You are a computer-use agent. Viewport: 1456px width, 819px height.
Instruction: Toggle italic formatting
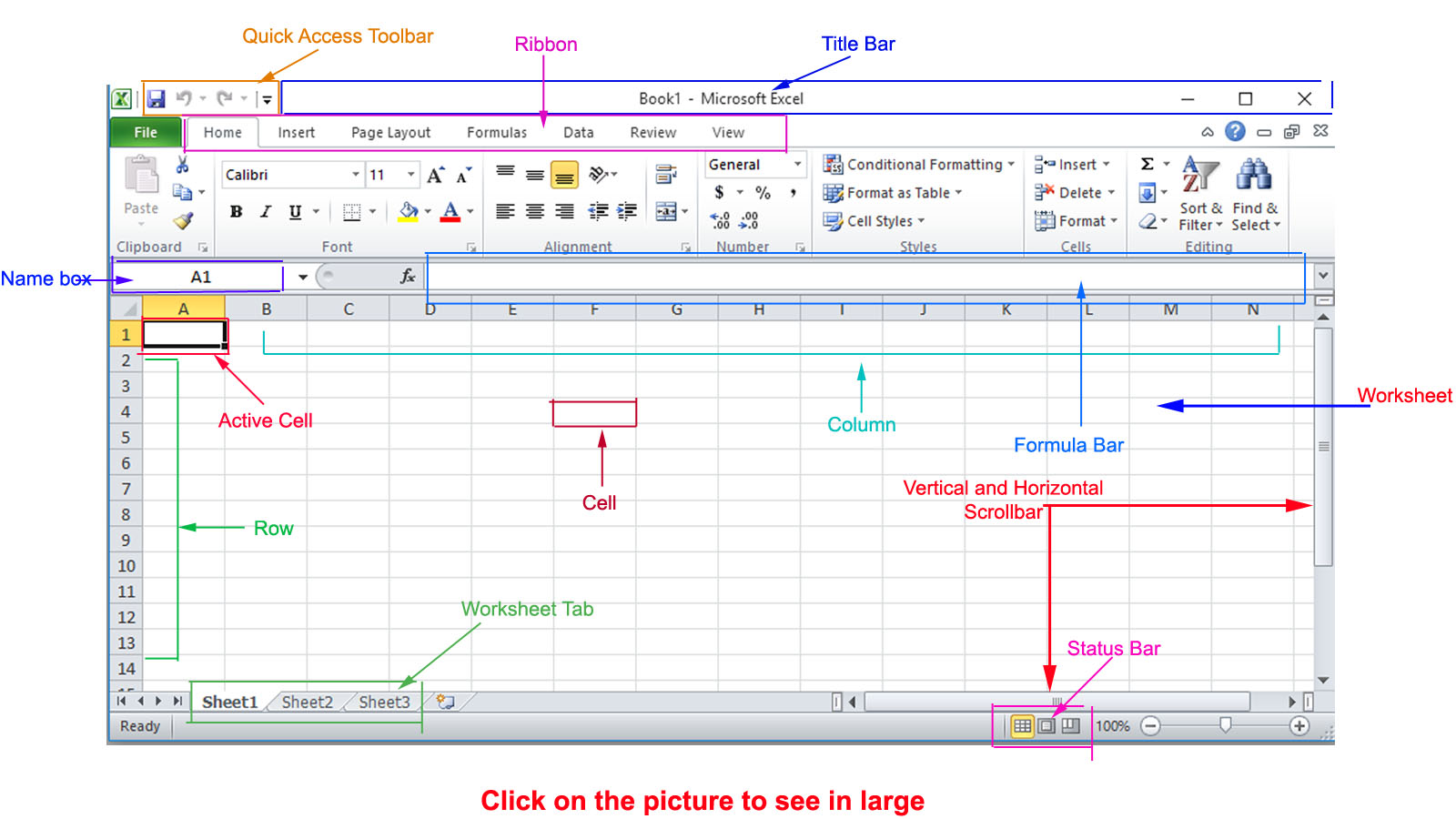click(265, 211)
